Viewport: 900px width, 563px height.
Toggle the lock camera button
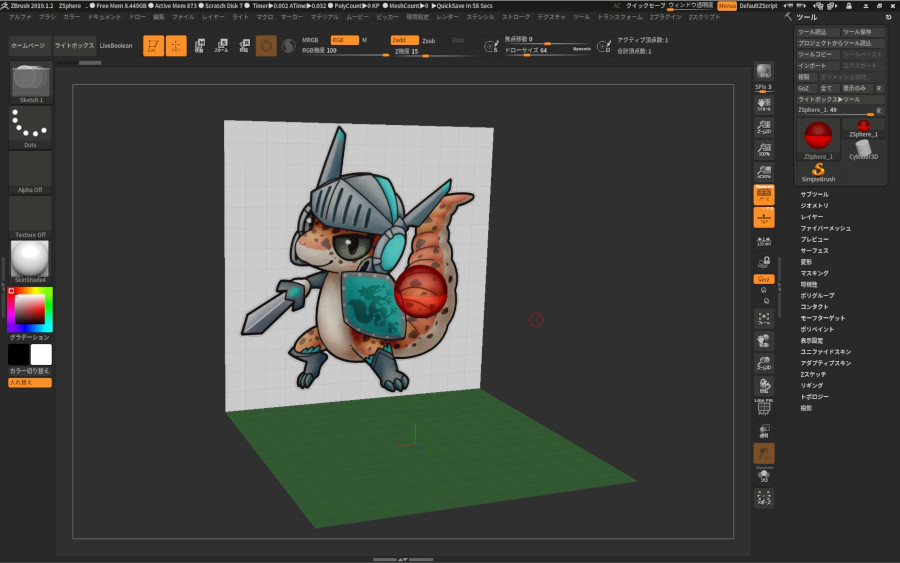[x=764, y=262]
